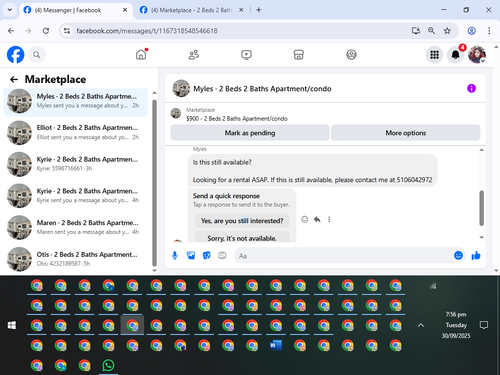Image resolution: width=500 pixels, height=375 pixels.
Task: Click chat scrollbar down arrow
Action: point(481,237)
